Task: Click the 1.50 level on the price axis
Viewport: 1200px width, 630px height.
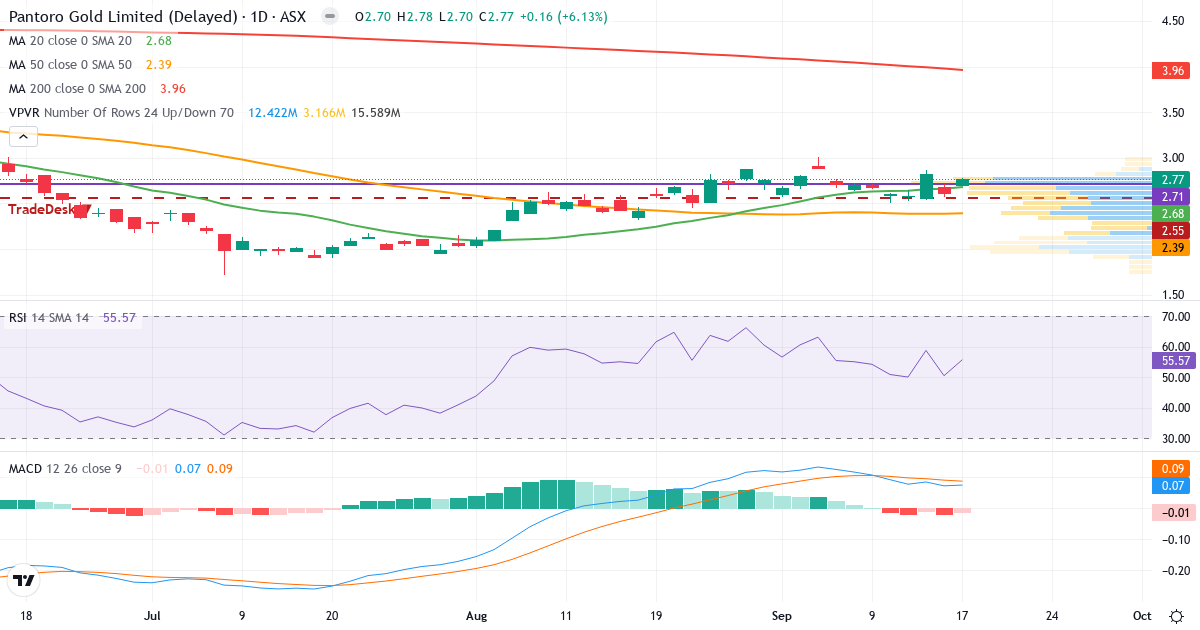Action: pos(1172,294)
